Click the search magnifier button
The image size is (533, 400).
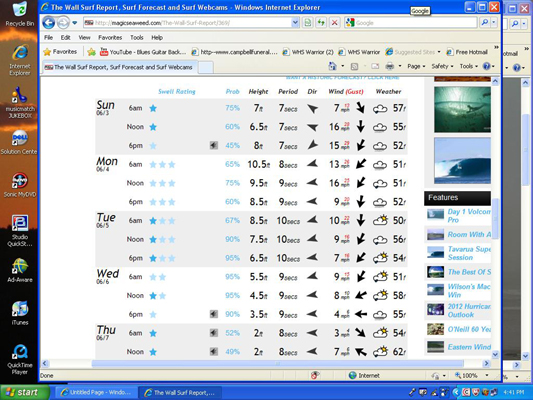(x=485, y=23)
